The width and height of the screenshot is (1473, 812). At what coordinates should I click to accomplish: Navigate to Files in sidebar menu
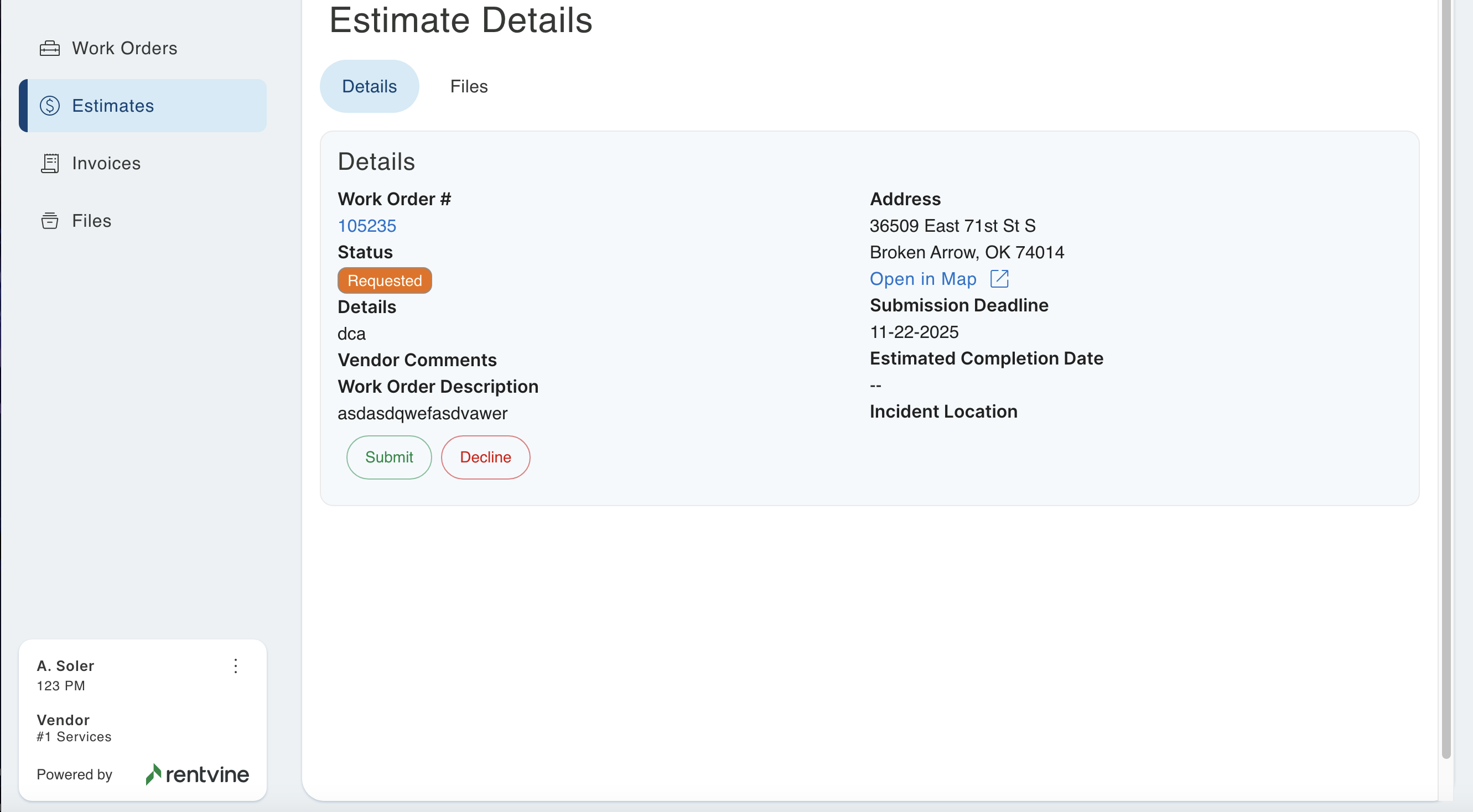click(x=91, y=221)
